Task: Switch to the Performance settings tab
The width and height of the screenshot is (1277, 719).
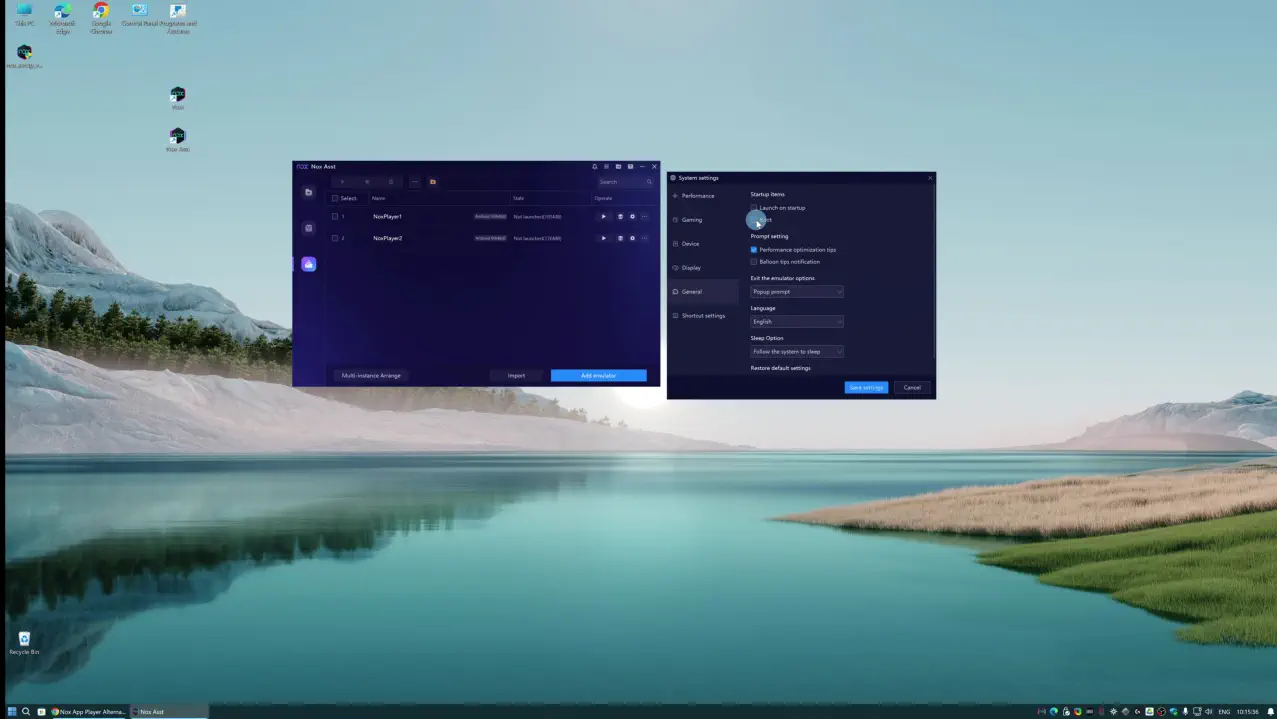Action: coord(698,196)
